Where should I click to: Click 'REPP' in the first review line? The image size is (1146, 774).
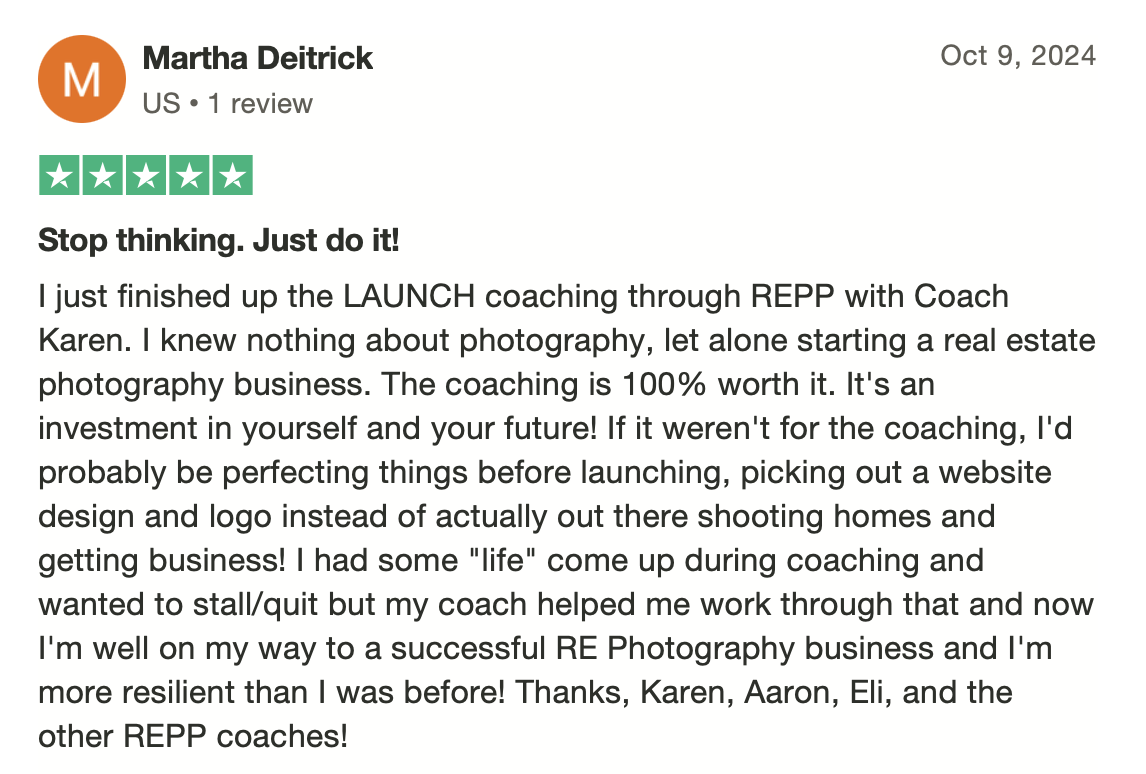[x=792, y=297]
